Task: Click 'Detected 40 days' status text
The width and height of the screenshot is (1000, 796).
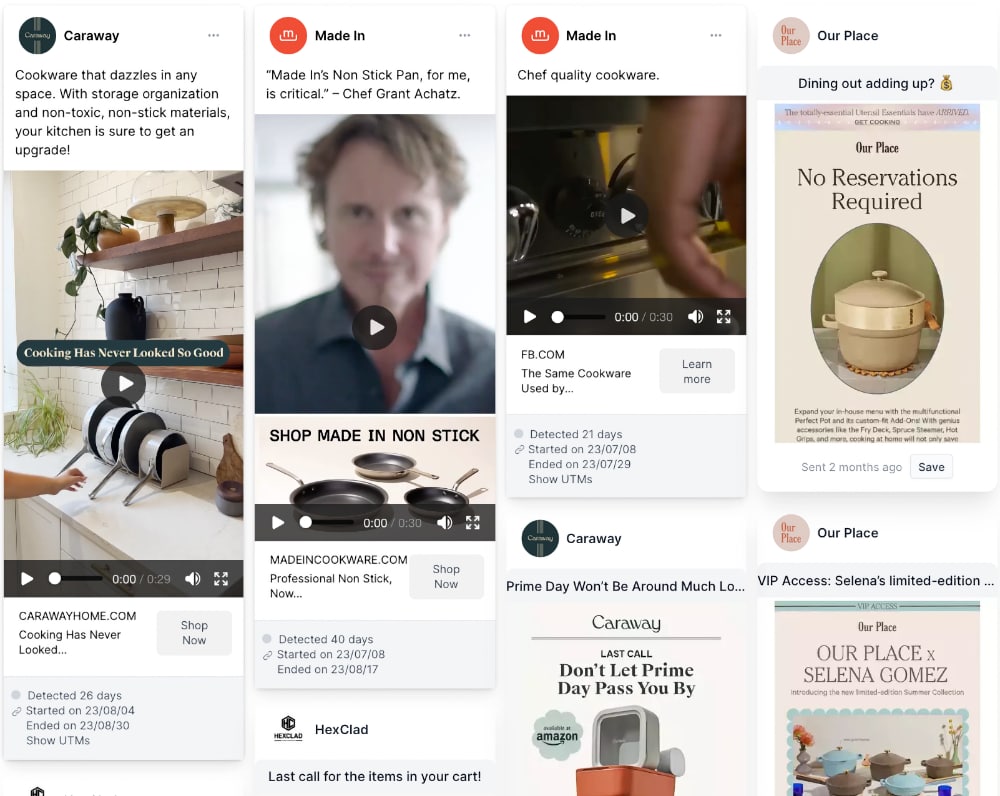Action: 326,639
